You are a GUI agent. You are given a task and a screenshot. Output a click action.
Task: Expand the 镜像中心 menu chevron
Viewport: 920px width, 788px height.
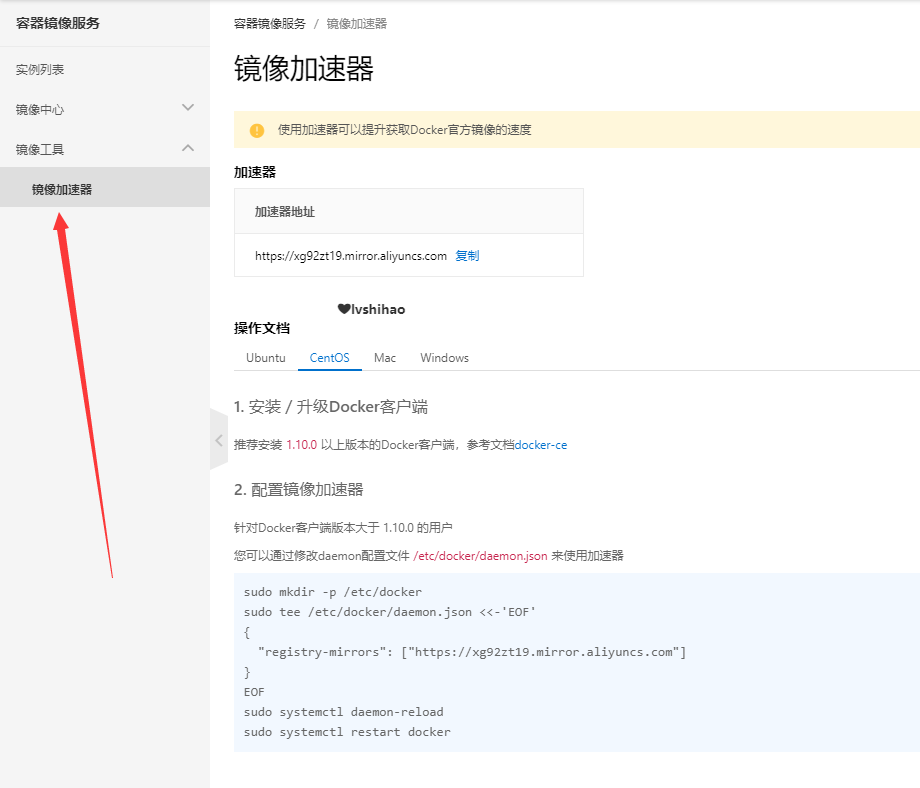188,108
